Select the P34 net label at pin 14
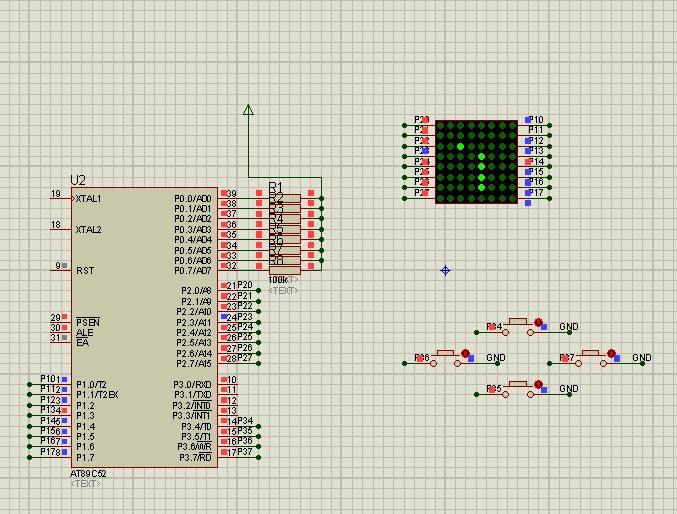677x514 pixels. tap(245, 420)
